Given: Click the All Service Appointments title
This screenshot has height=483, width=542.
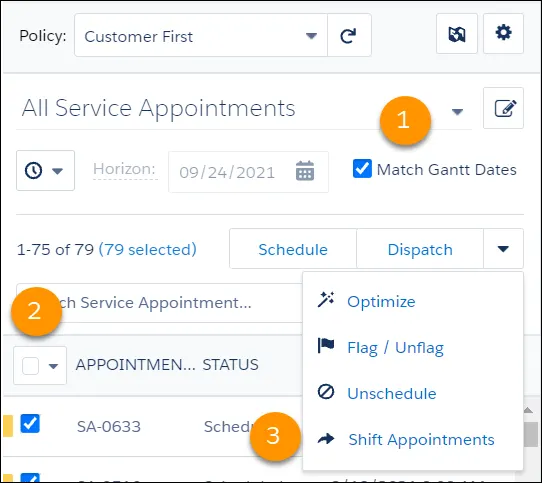Looking at the screenshot, I should (x=158, y=108).
